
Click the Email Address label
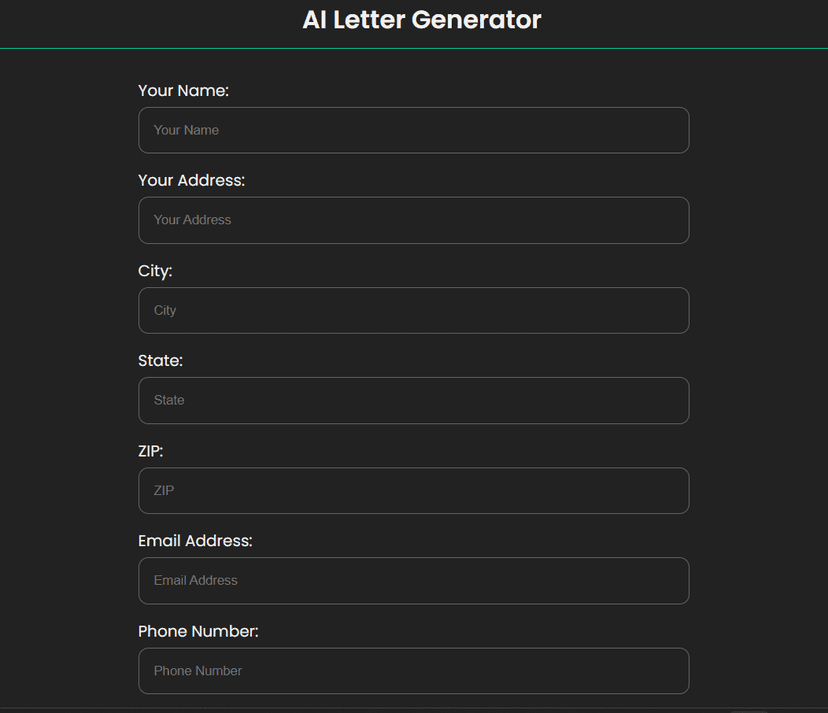tap(195, 540)
